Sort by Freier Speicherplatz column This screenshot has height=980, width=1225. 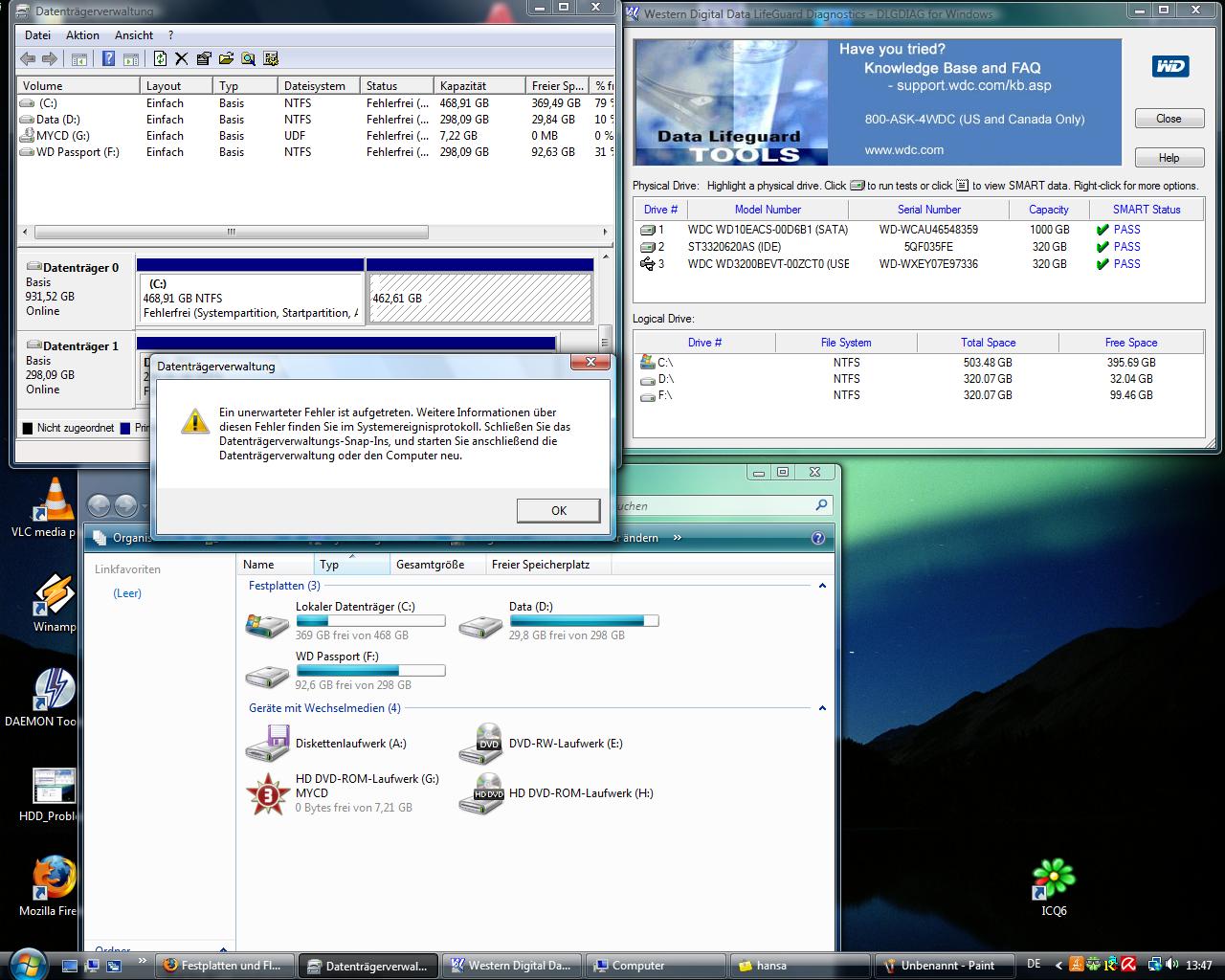(x=547, y=565)
